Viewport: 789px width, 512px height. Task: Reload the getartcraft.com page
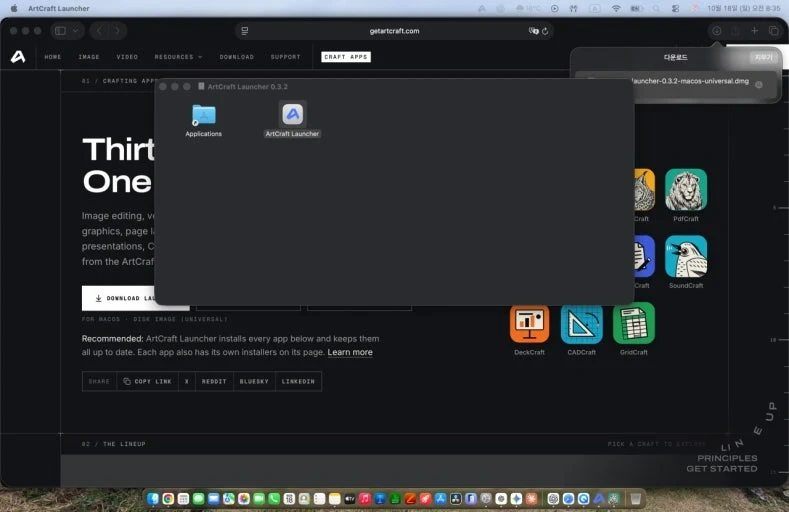coord(545,31)
